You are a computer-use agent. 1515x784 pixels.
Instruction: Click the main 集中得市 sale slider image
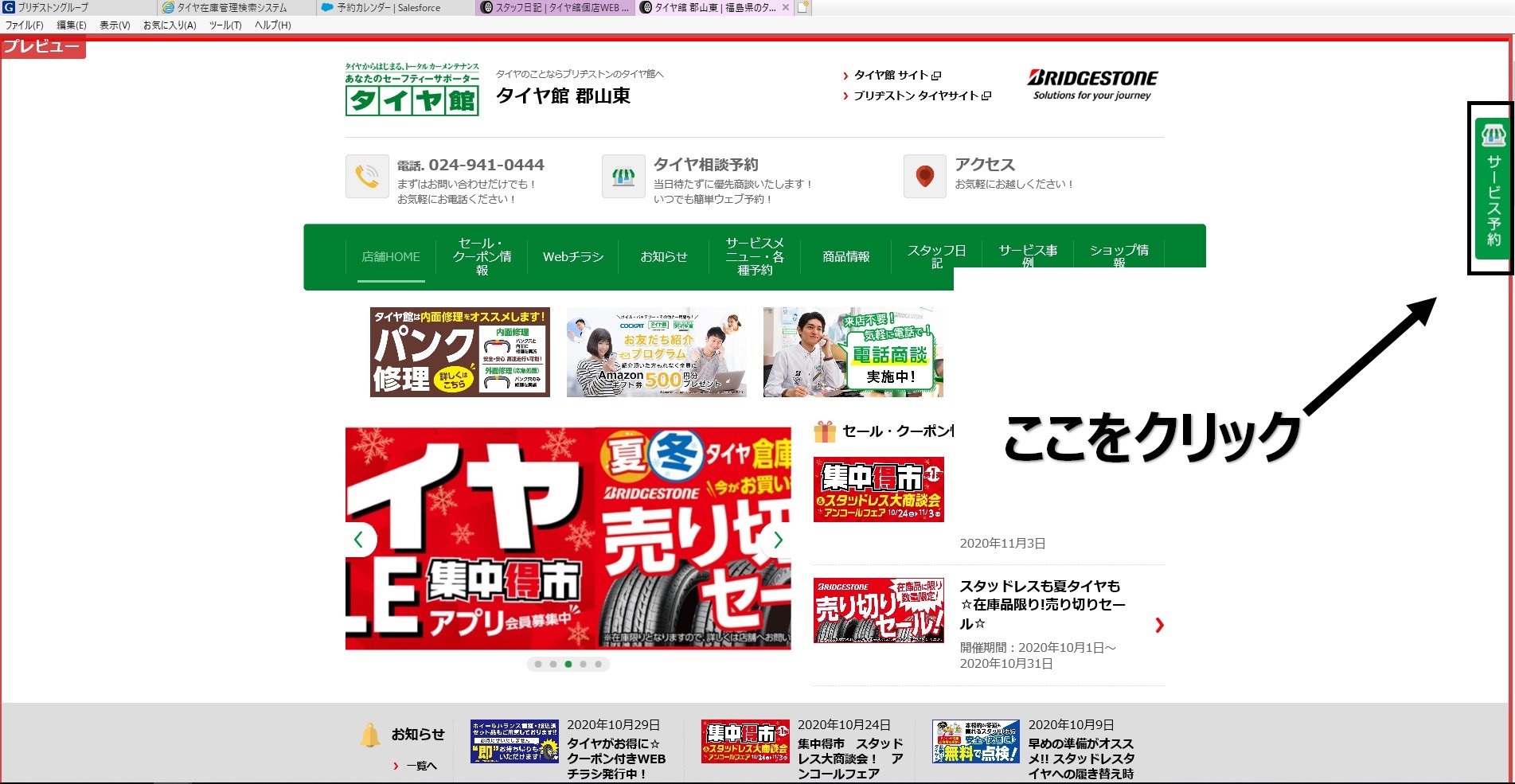(568, 539)
